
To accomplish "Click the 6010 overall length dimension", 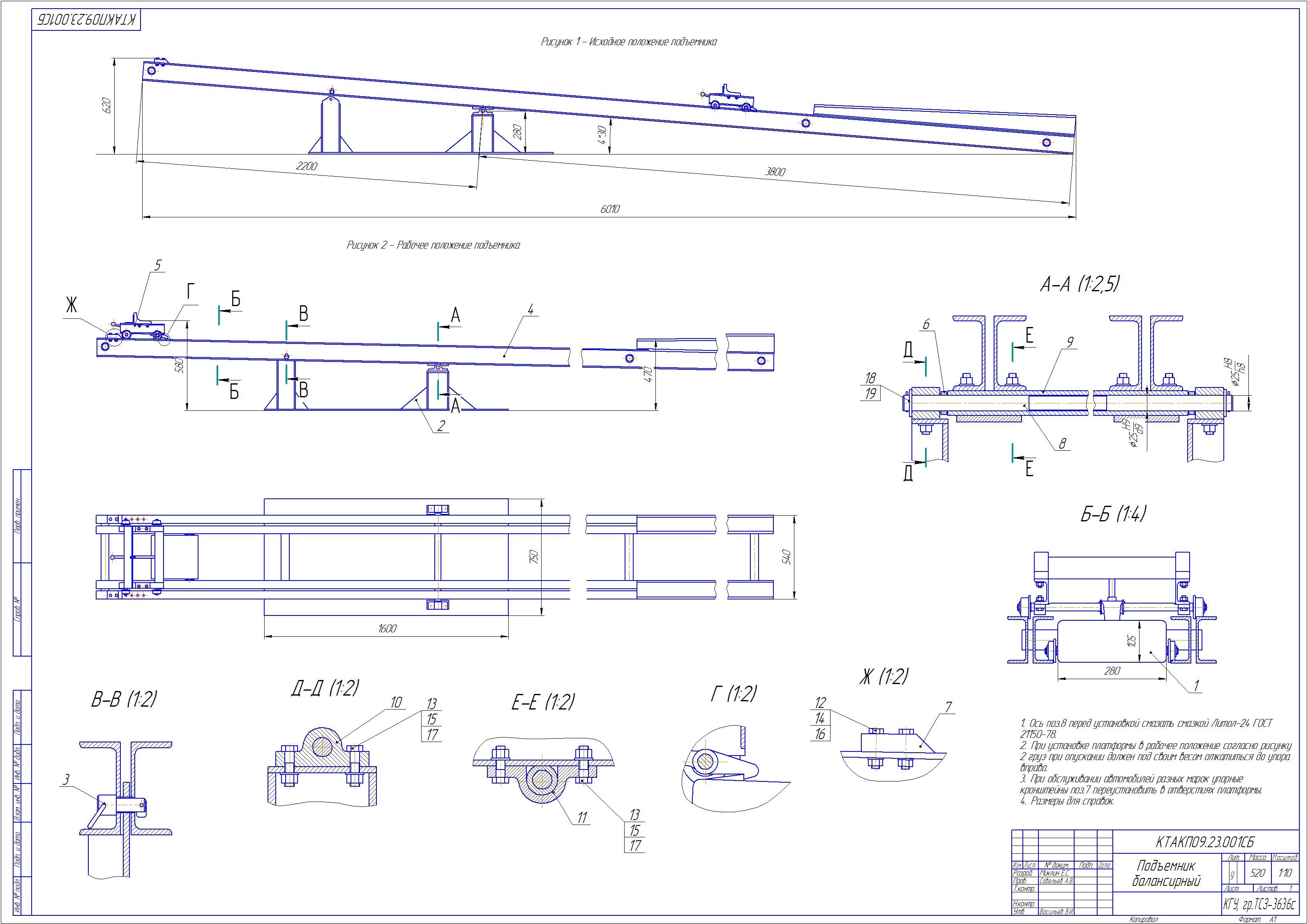I will (609, 209).
